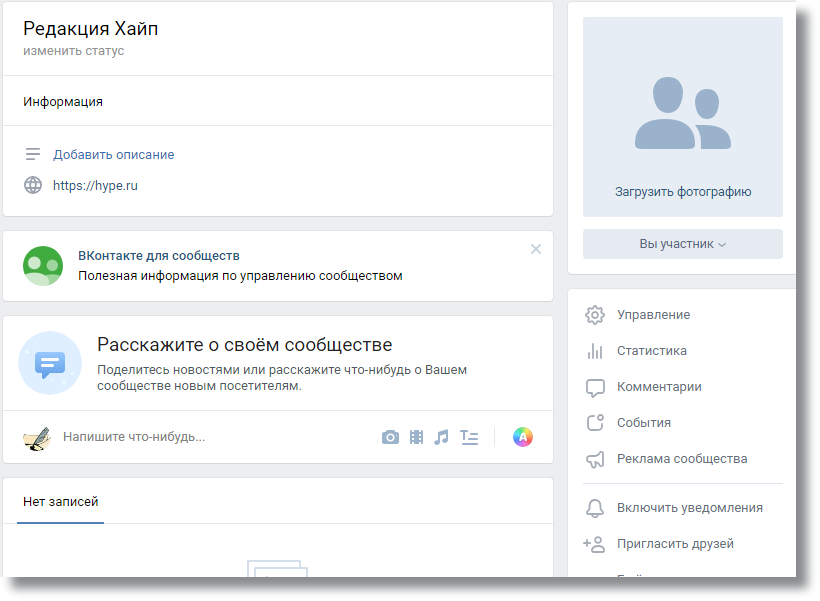Click изменить статус link
820x601 pixels.
74,51
